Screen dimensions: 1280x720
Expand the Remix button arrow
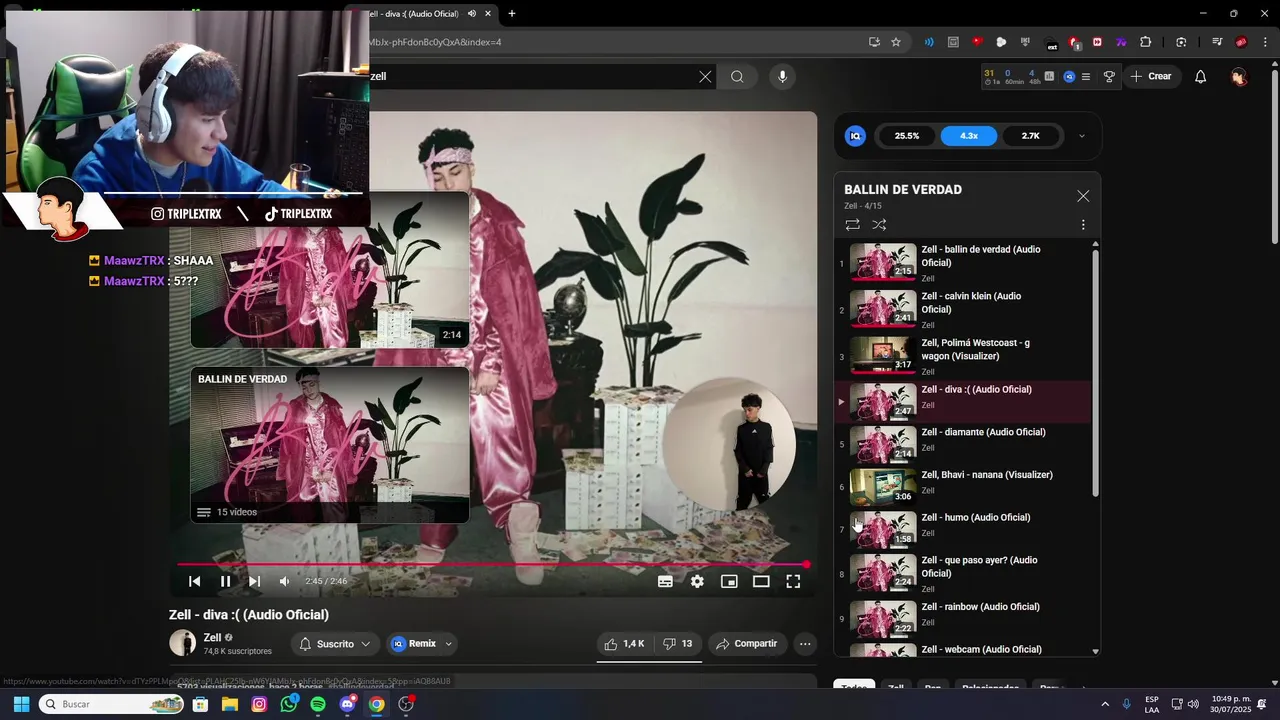[449, 644]
